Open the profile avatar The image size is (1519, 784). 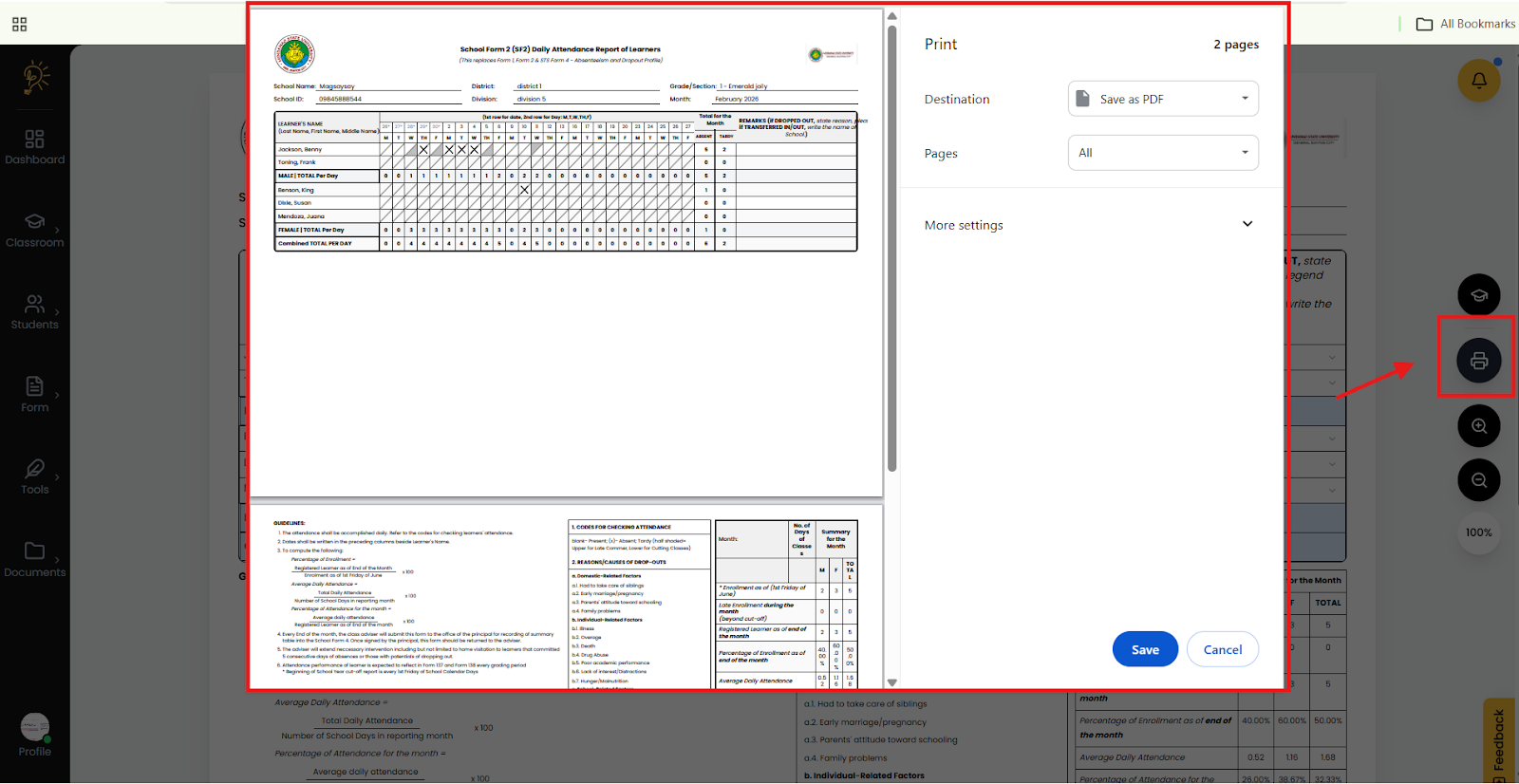pyautogui.click(x=35, y=728)
